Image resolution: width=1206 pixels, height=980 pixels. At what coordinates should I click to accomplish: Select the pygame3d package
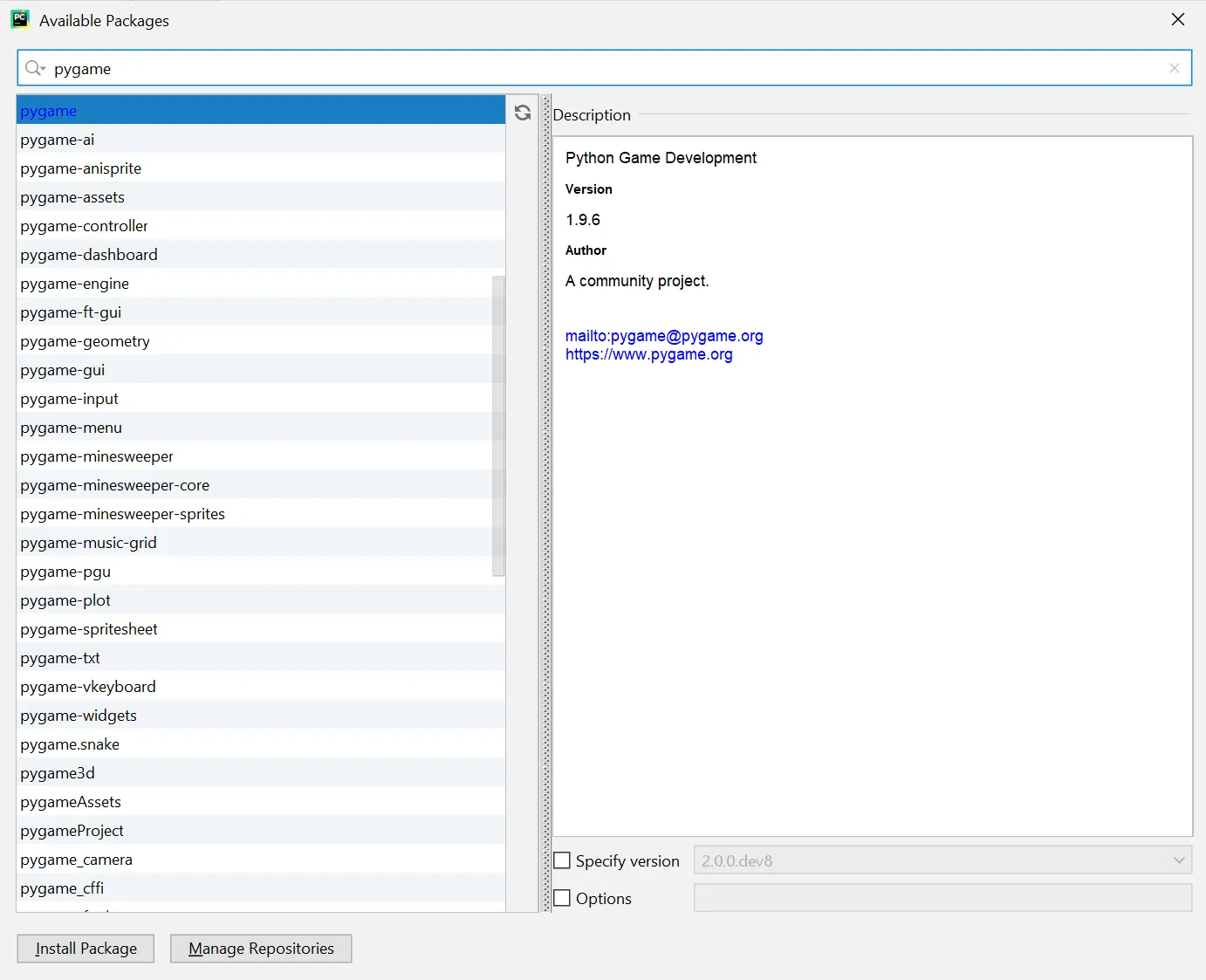[x=261, y=773]
